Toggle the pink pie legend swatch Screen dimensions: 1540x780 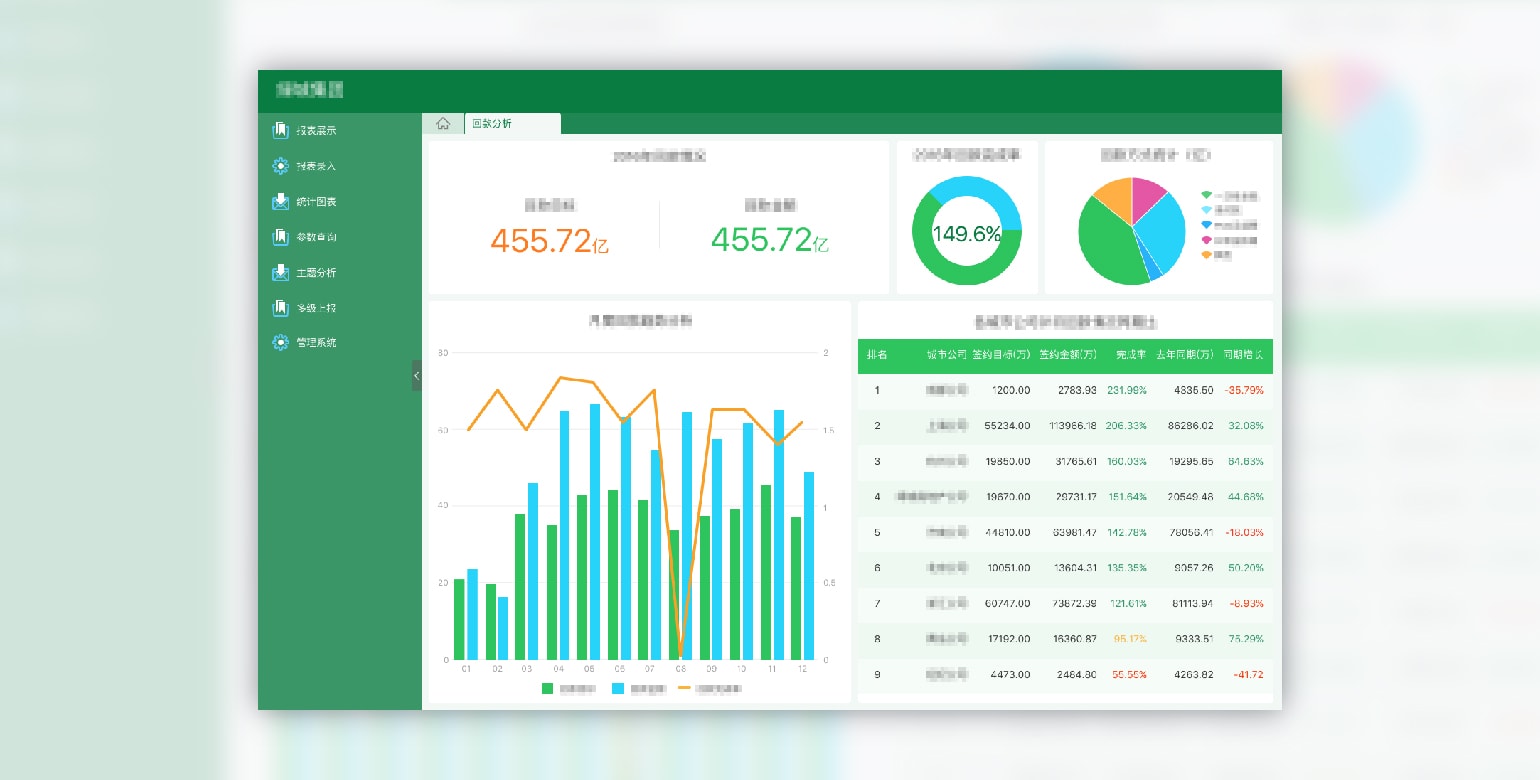(x=1207, y=240)
